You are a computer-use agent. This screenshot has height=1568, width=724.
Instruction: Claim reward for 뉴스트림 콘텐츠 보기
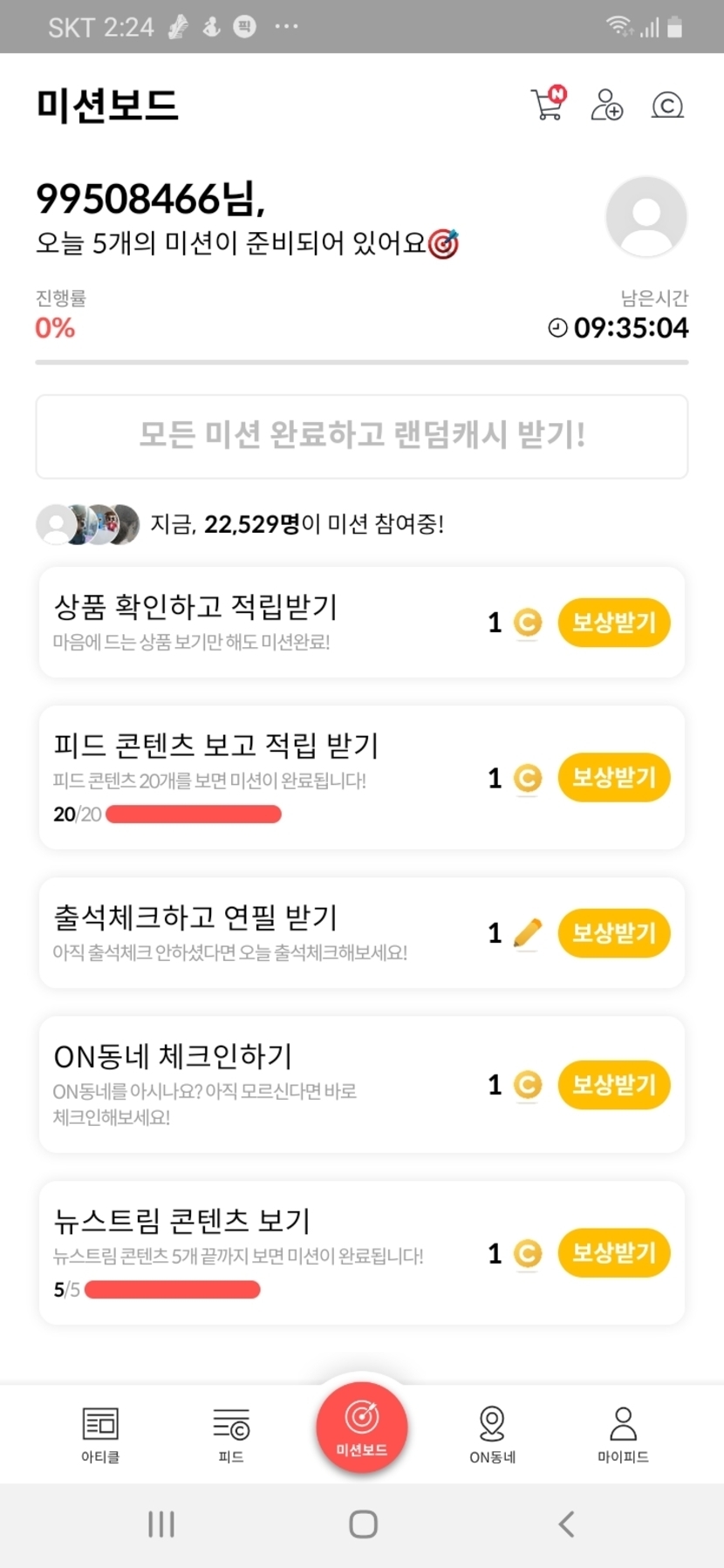(613, 1253)
